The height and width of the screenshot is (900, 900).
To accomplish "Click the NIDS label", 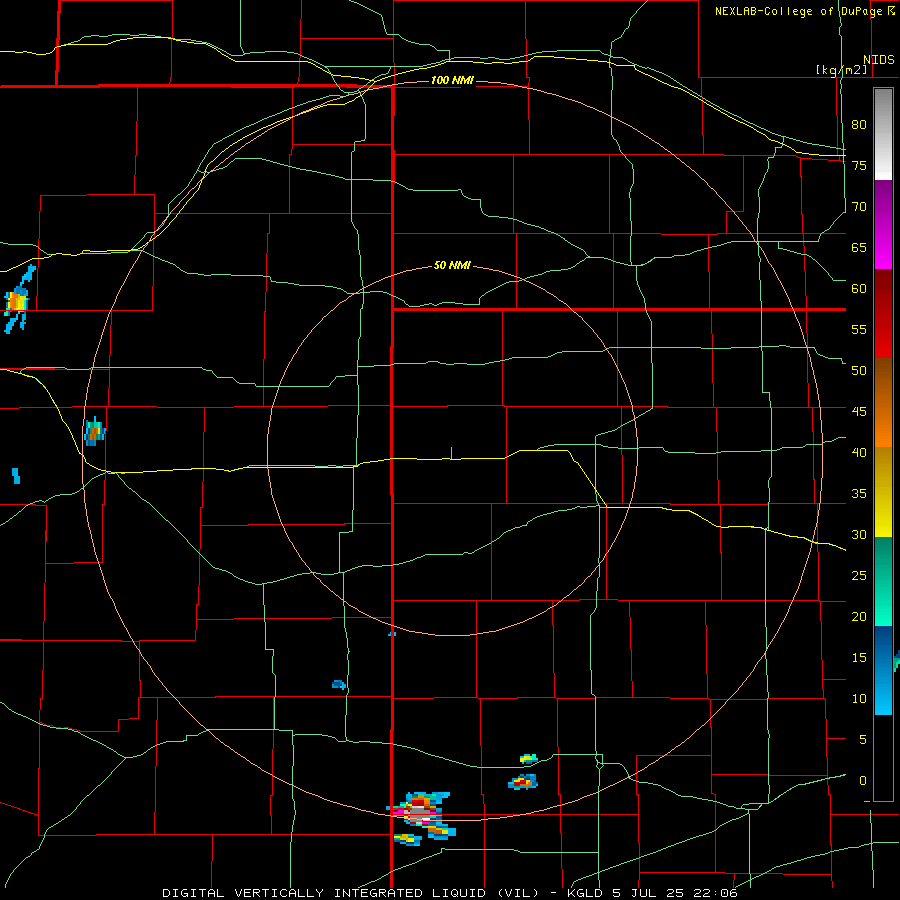I will click(879, 60).
